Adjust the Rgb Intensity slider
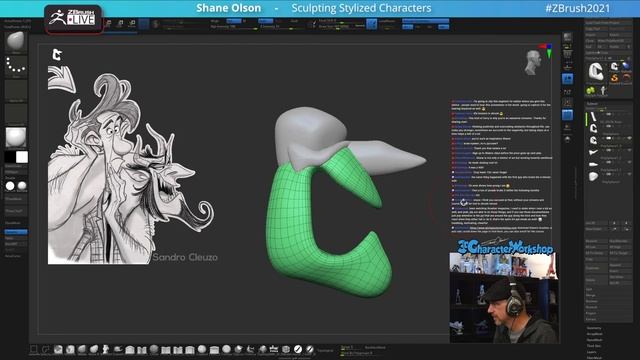Viewport: 640px width, 360px height. [x=234, y=27]
